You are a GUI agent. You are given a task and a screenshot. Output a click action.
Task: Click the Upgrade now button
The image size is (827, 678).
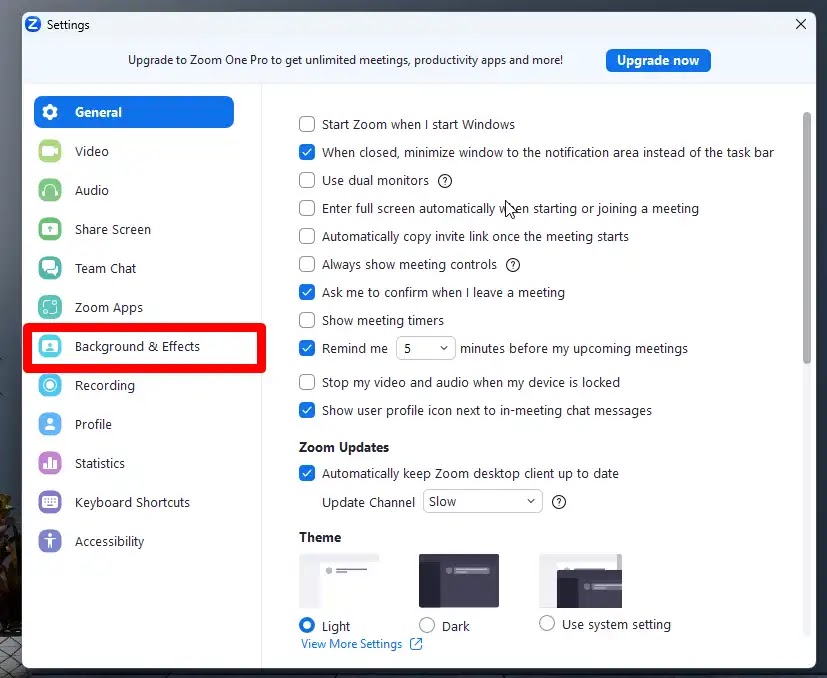coord(658,61)
